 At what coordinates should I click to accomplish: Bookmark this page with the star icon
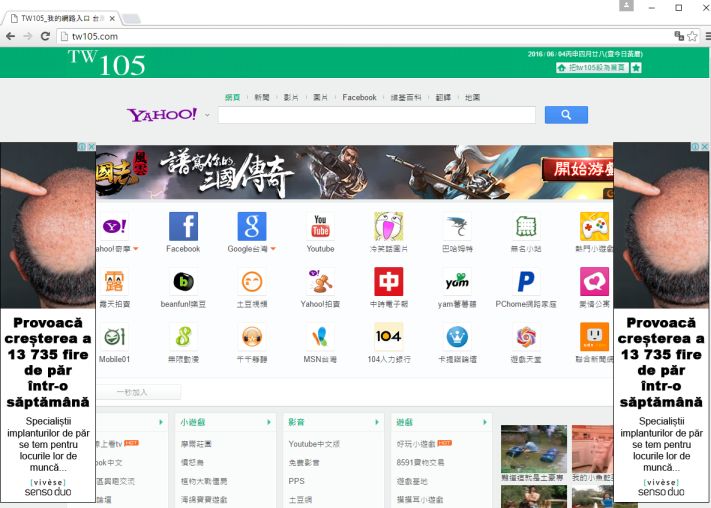click(692, 36)
